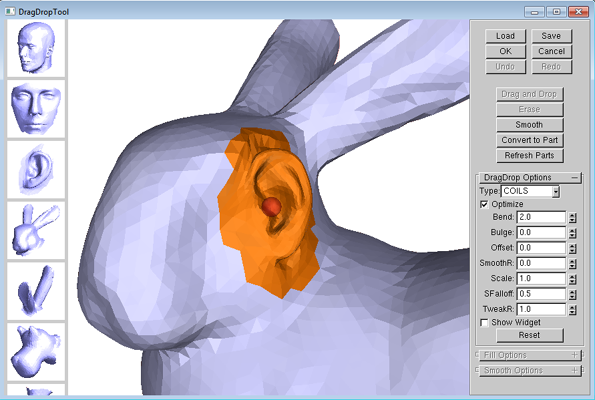Viewport: 595px width, 400px height.
Task: Enable the Show Widget checkbox
Action: 484,323
